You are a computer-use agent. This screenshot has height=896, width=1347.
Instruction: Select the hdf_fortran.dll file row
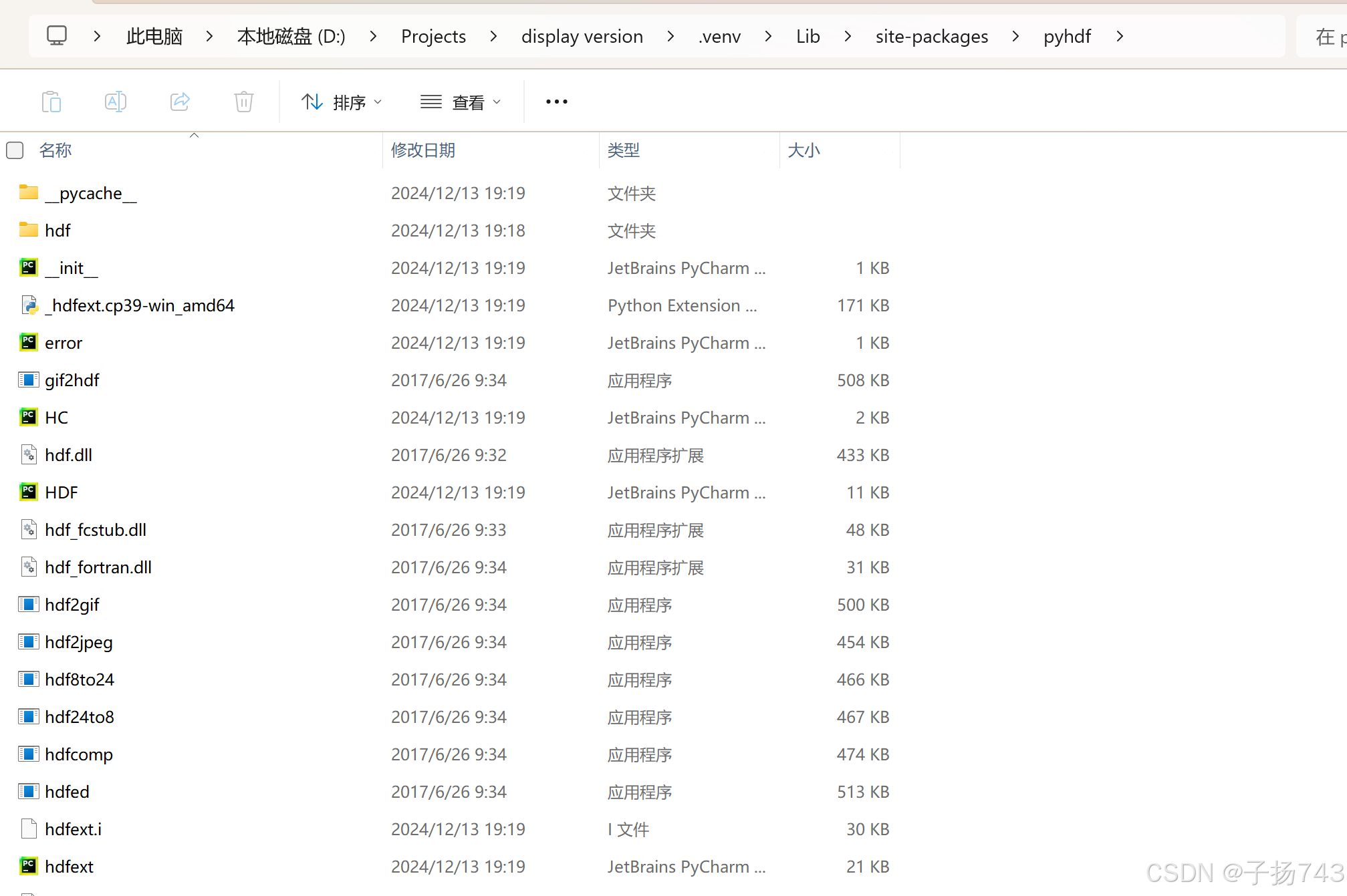tap(98, 567)
